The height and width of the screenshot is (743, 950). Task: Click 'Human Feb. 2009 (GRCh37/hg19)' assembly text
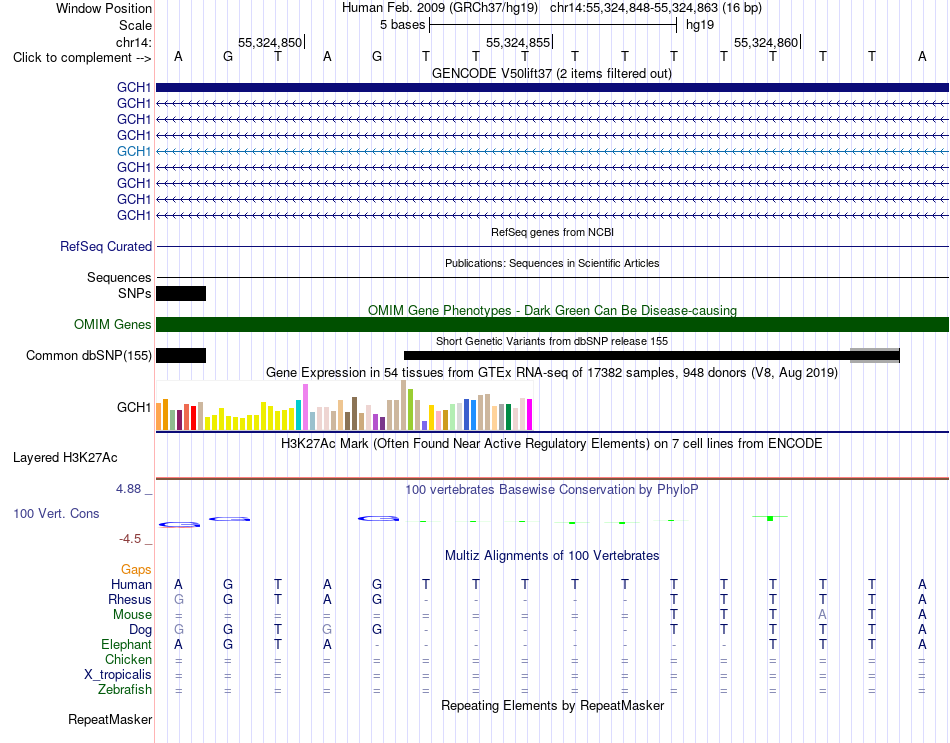[440, 8]
